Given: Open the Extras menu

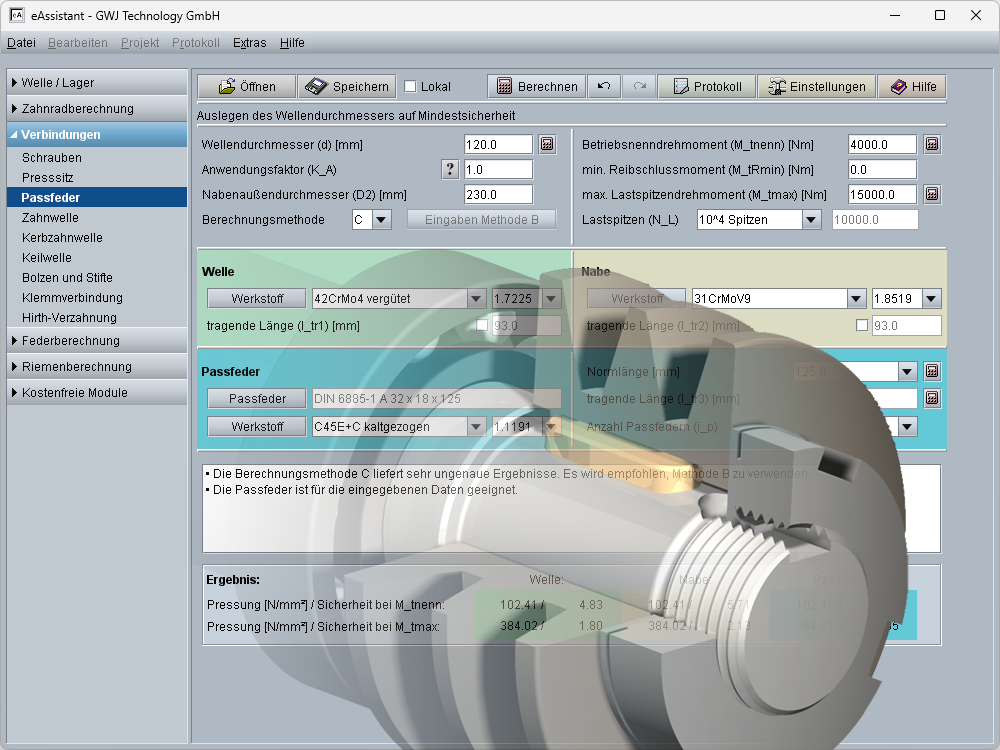Looking at the screenshot, I should coord(249,43).
